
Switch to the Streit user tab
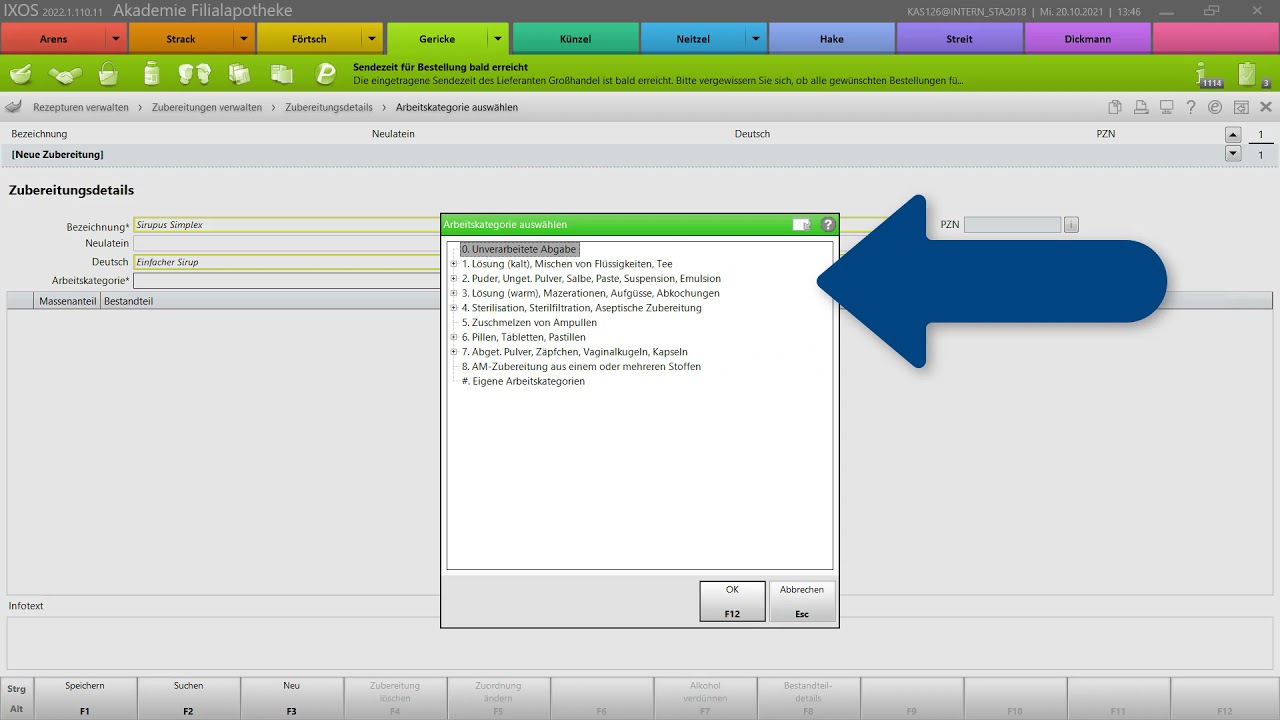[x=960, y=39]
